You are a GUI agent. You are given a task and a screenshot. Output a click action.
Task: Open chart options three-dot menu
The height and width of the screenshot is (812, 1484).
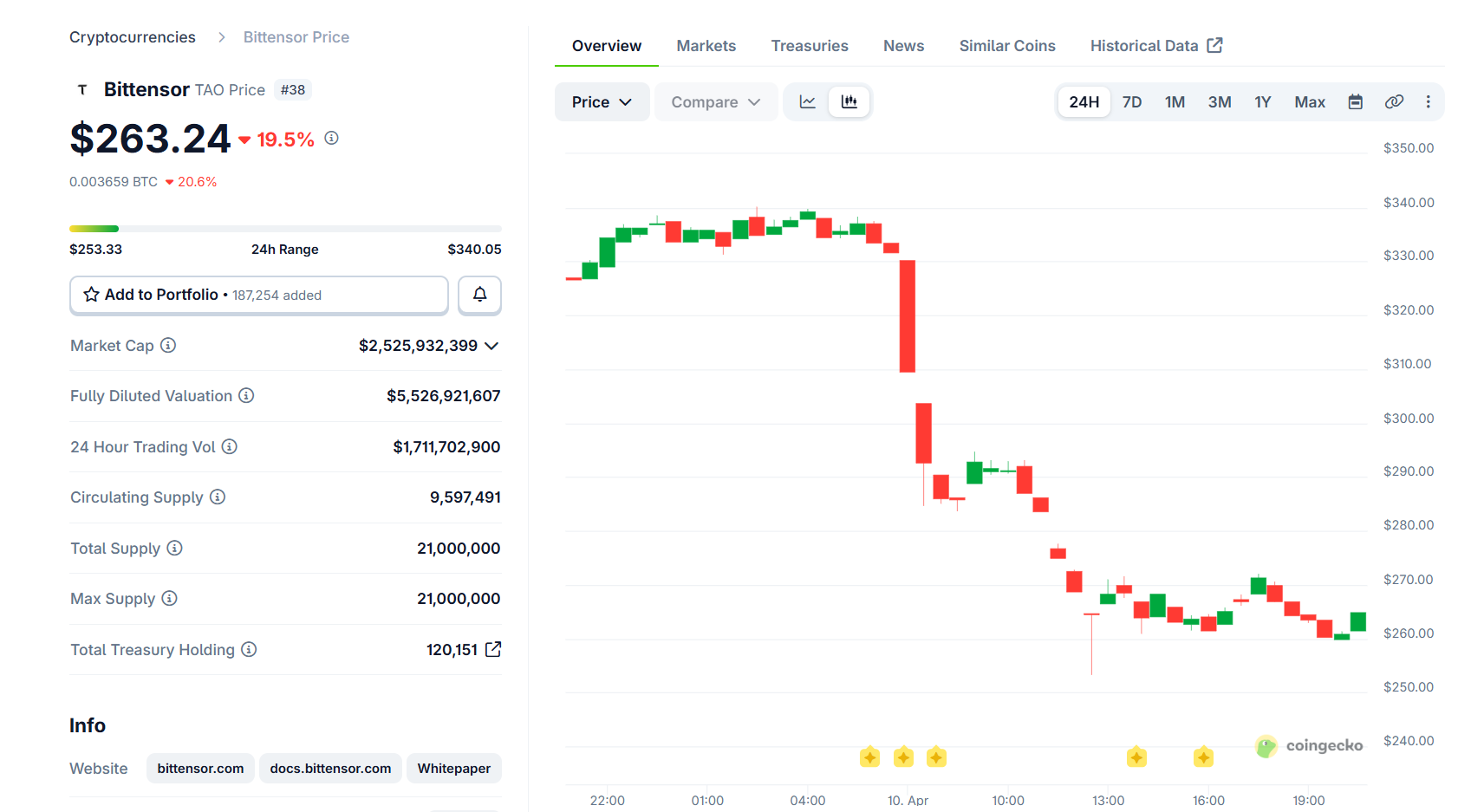(x=1428, y=102)
